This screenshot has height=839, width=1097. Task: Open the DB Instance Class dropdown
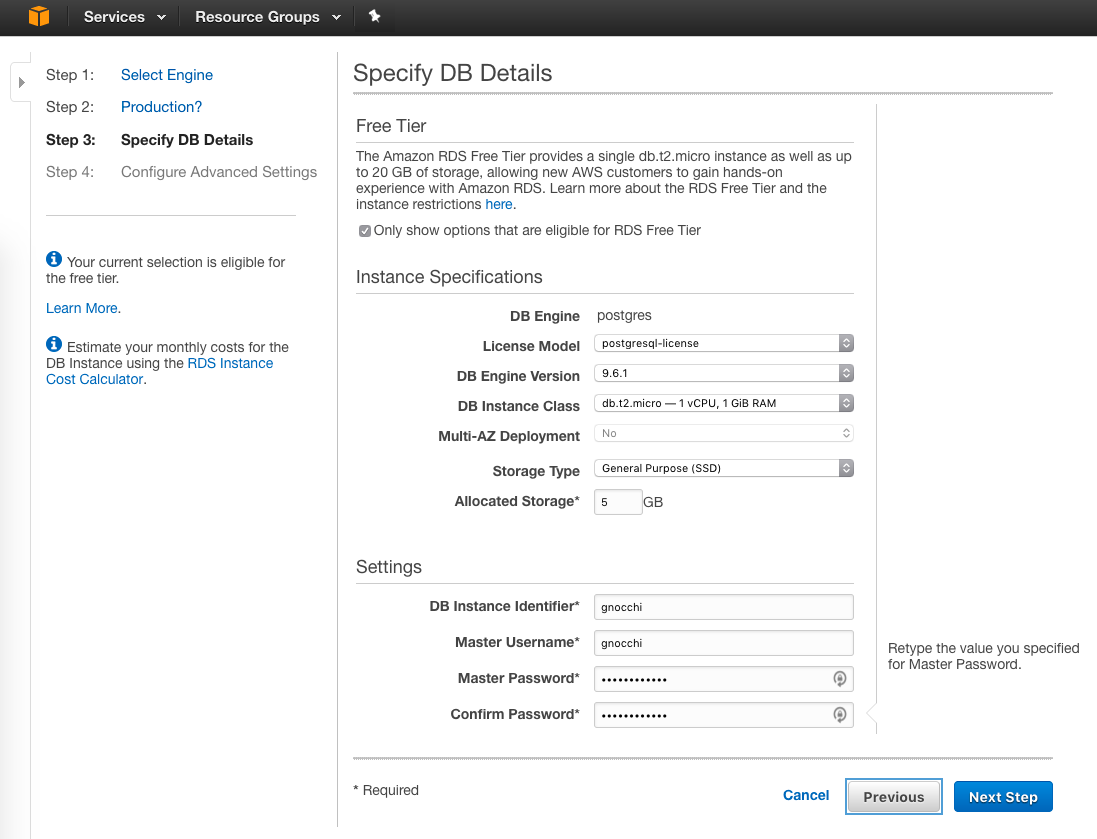coord(723,403)
